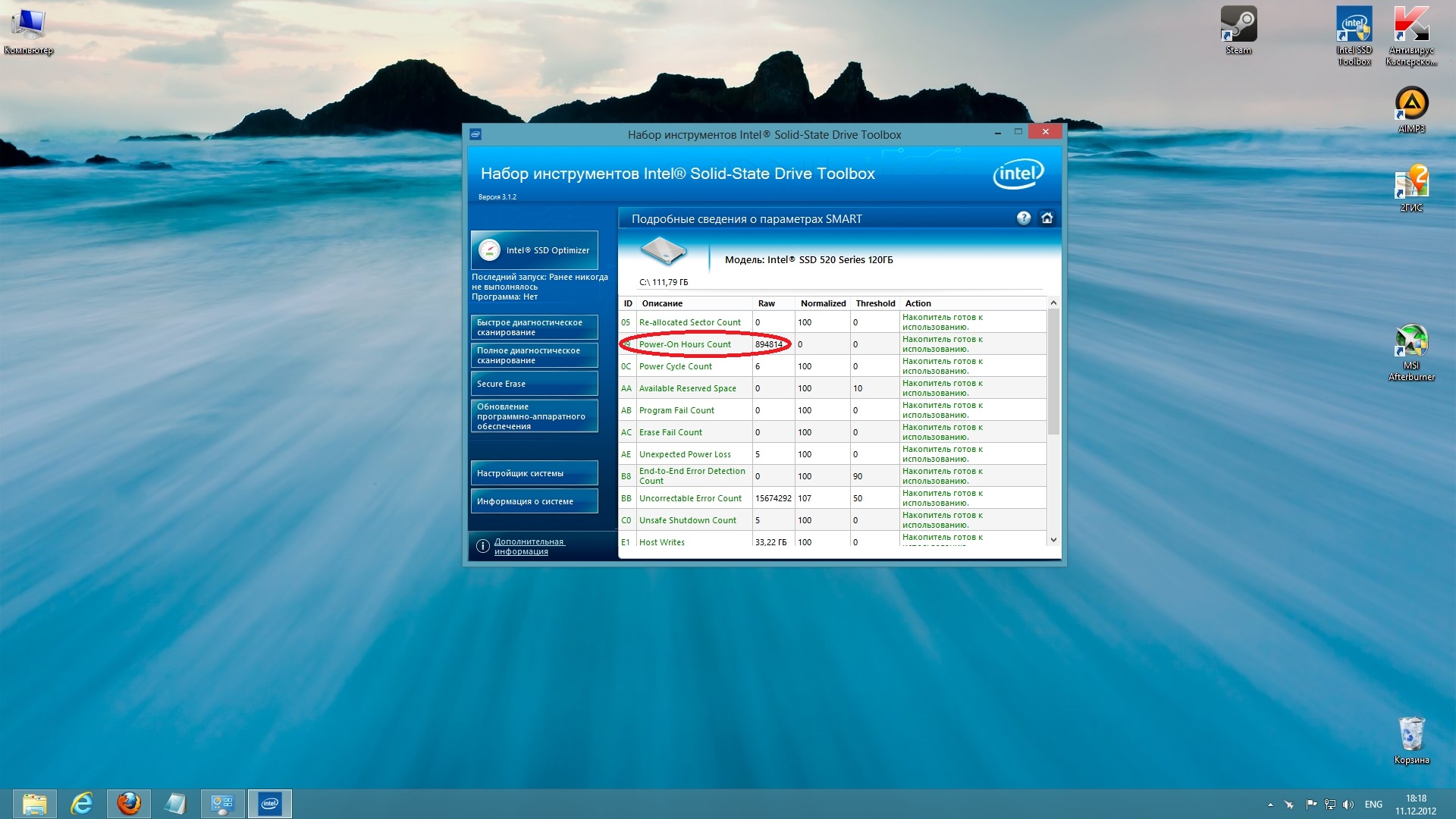Launch Internet Explorer from the taskbar
The image size is (1456, 819).
pyautogui.click(x=82, y=804)
